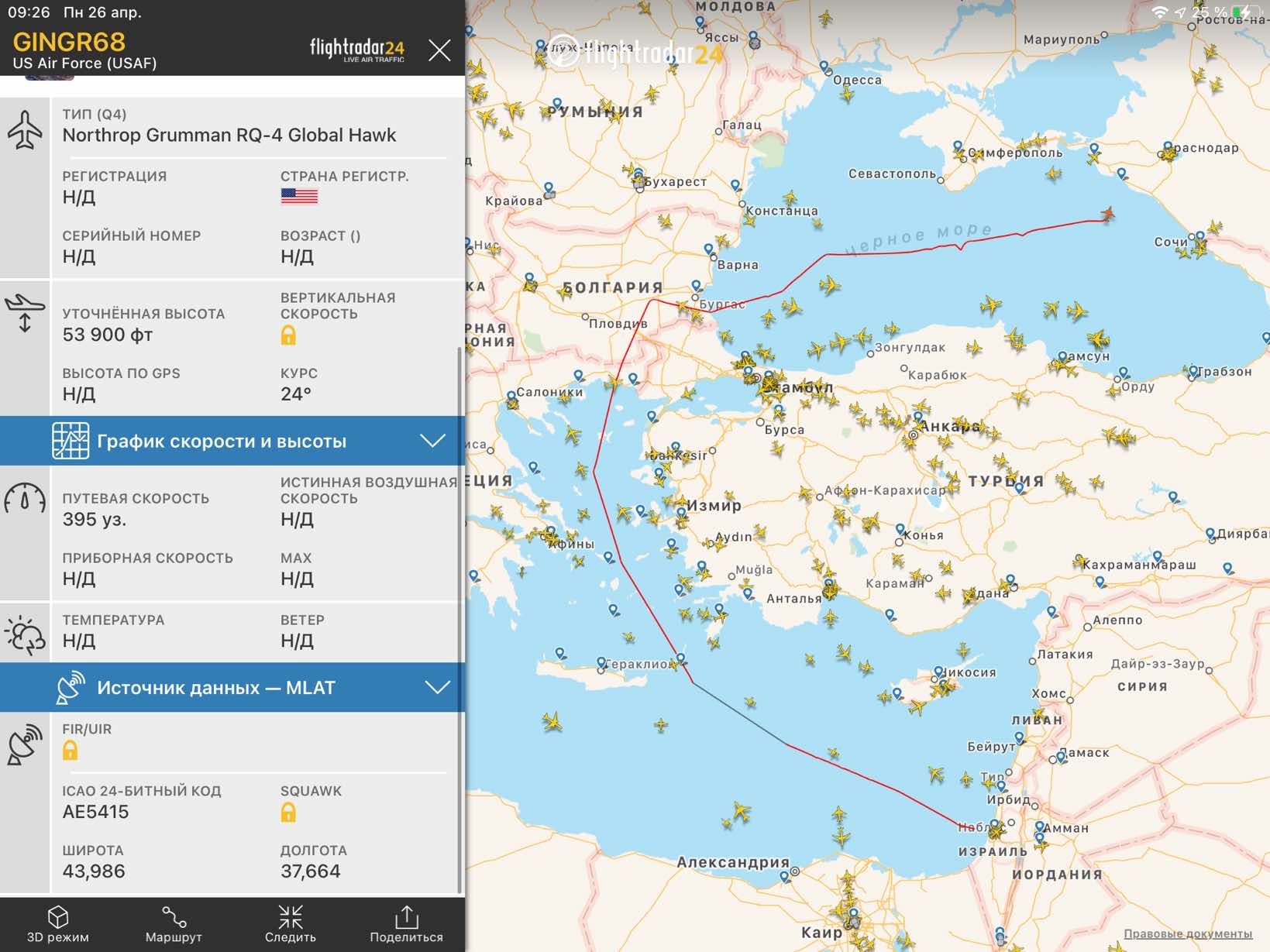Click the MLAT satellite dish icon
This screenshot has height=952, width=1270.
tap(71, 687)
